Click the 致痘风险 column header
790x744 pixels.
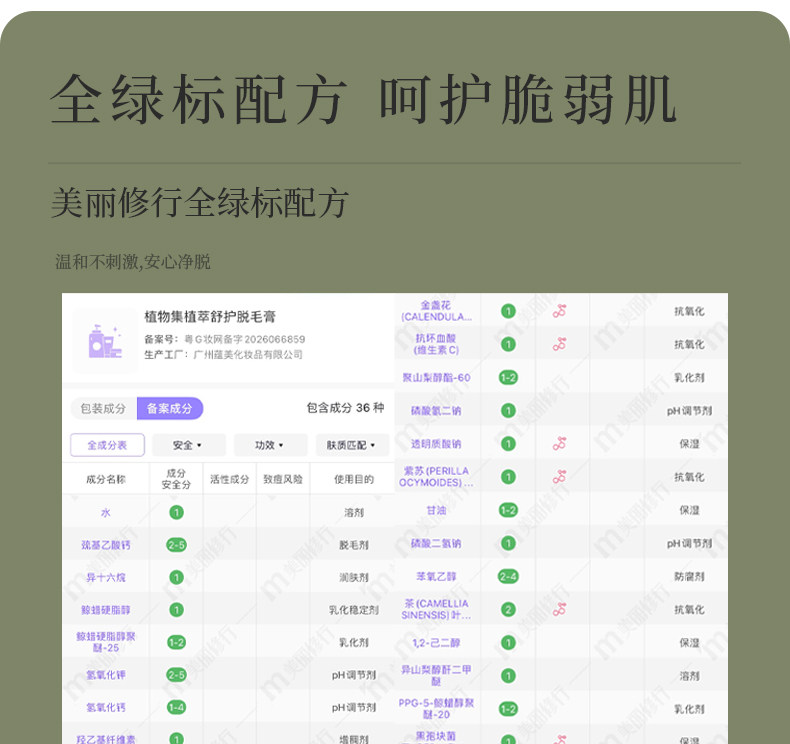coord(283,479)
